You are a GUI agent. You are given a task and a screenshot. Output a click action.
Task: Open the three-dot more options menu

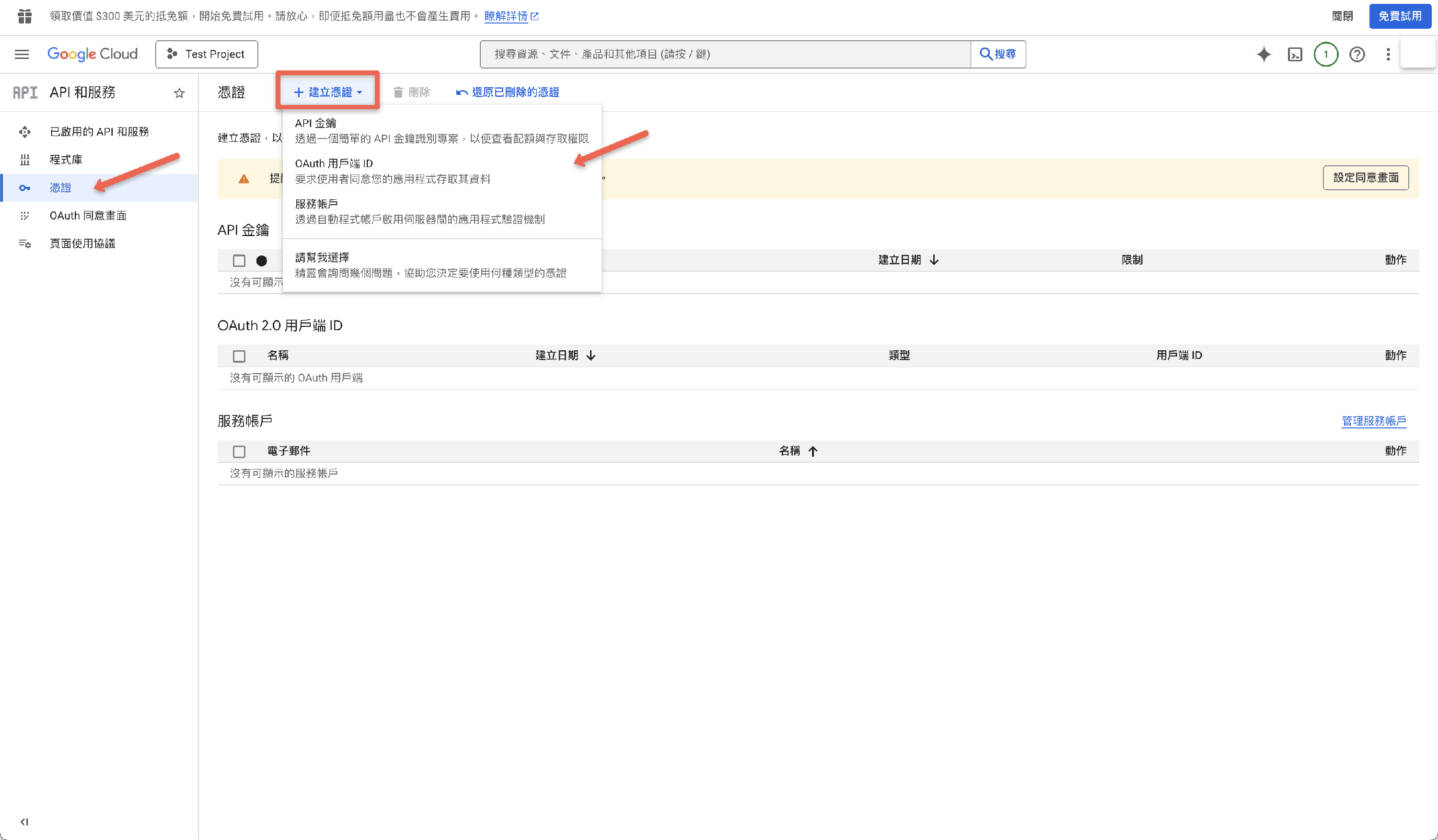[x=1388, y=54]
